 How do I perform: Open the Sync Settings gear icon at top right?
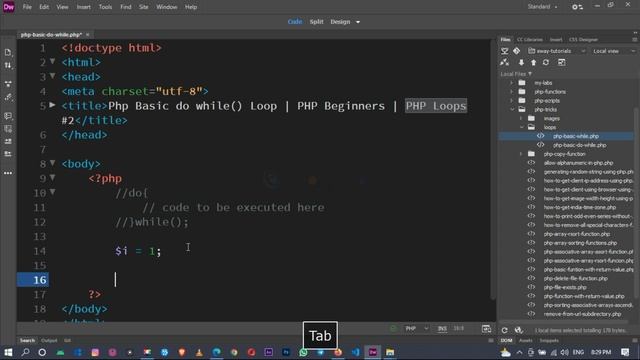coord(577,7)
